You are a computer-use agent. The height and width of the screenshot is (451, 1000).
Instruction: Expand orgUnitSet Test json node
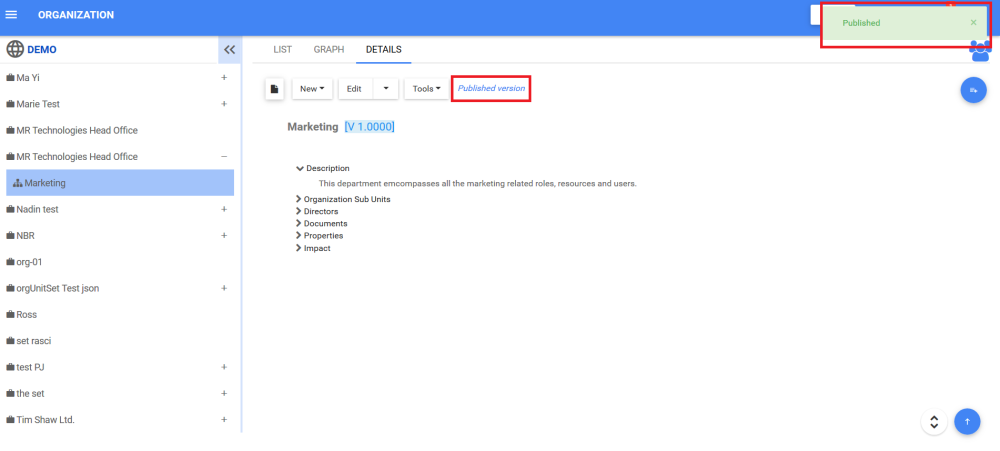(x=224, y=288)
